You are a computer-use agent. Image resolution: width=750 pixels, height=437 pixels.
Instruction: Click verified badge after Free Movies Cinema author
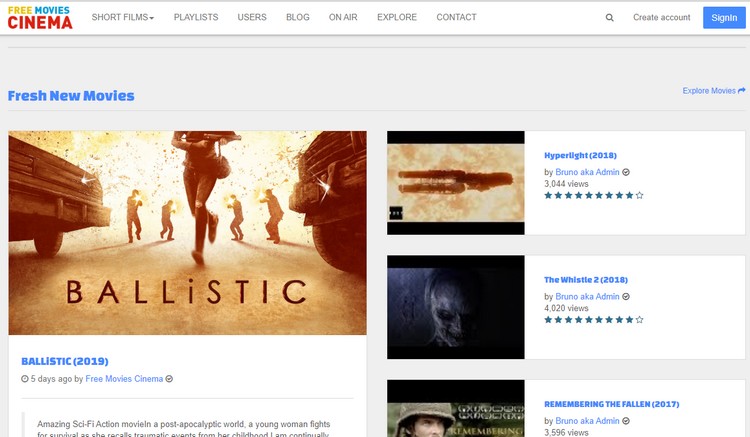pyautogui.click(x=169, y=379)
